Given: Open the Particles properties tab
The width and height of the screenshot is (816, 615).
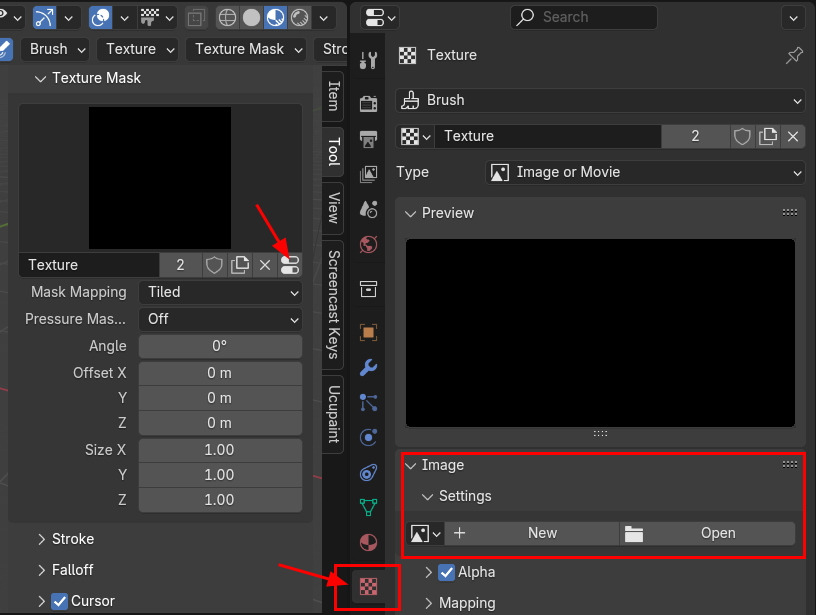Looking at the screenshot, I should [368, 403].
